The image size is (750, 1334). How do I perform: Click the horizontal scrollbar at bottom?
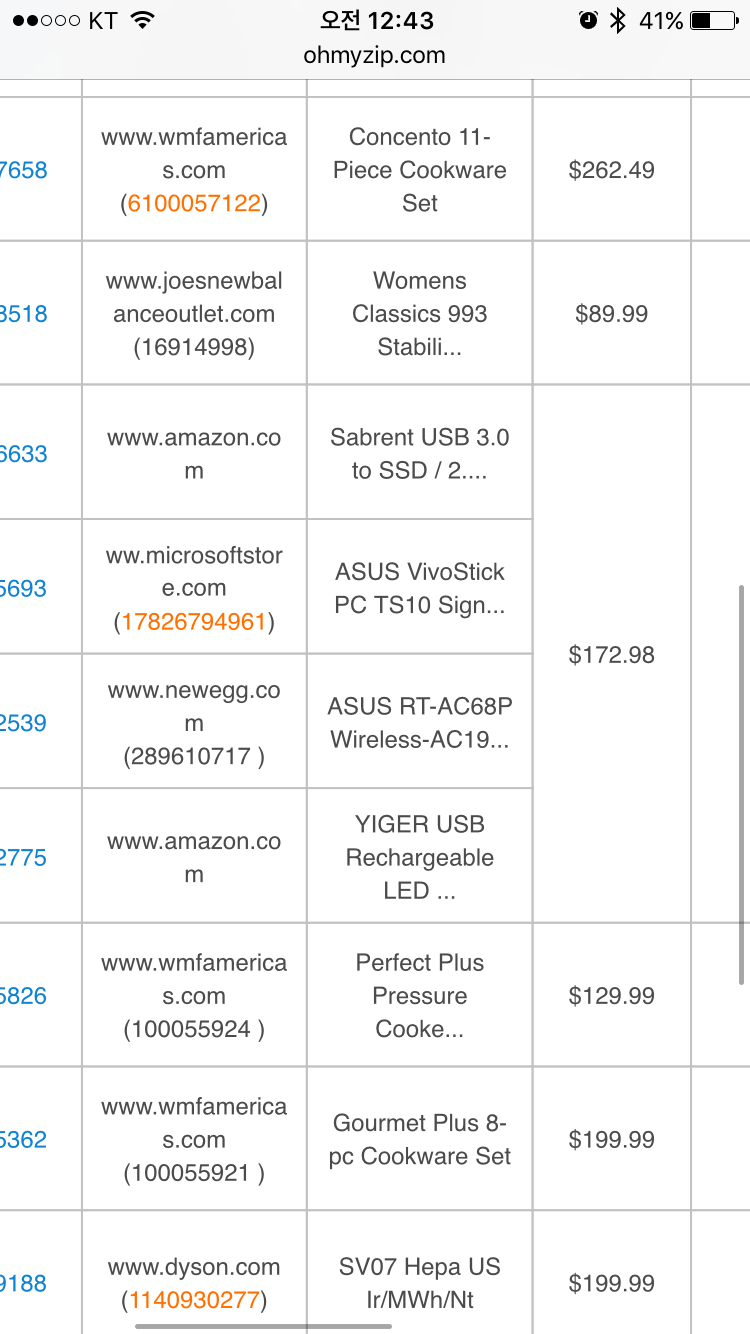(x=263, y=1327)
